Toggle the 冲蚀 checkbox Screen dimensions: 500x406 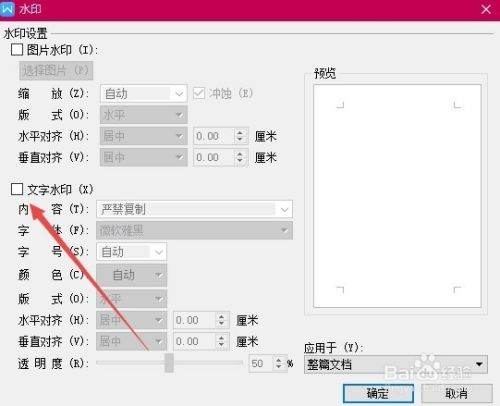point(199,94)
